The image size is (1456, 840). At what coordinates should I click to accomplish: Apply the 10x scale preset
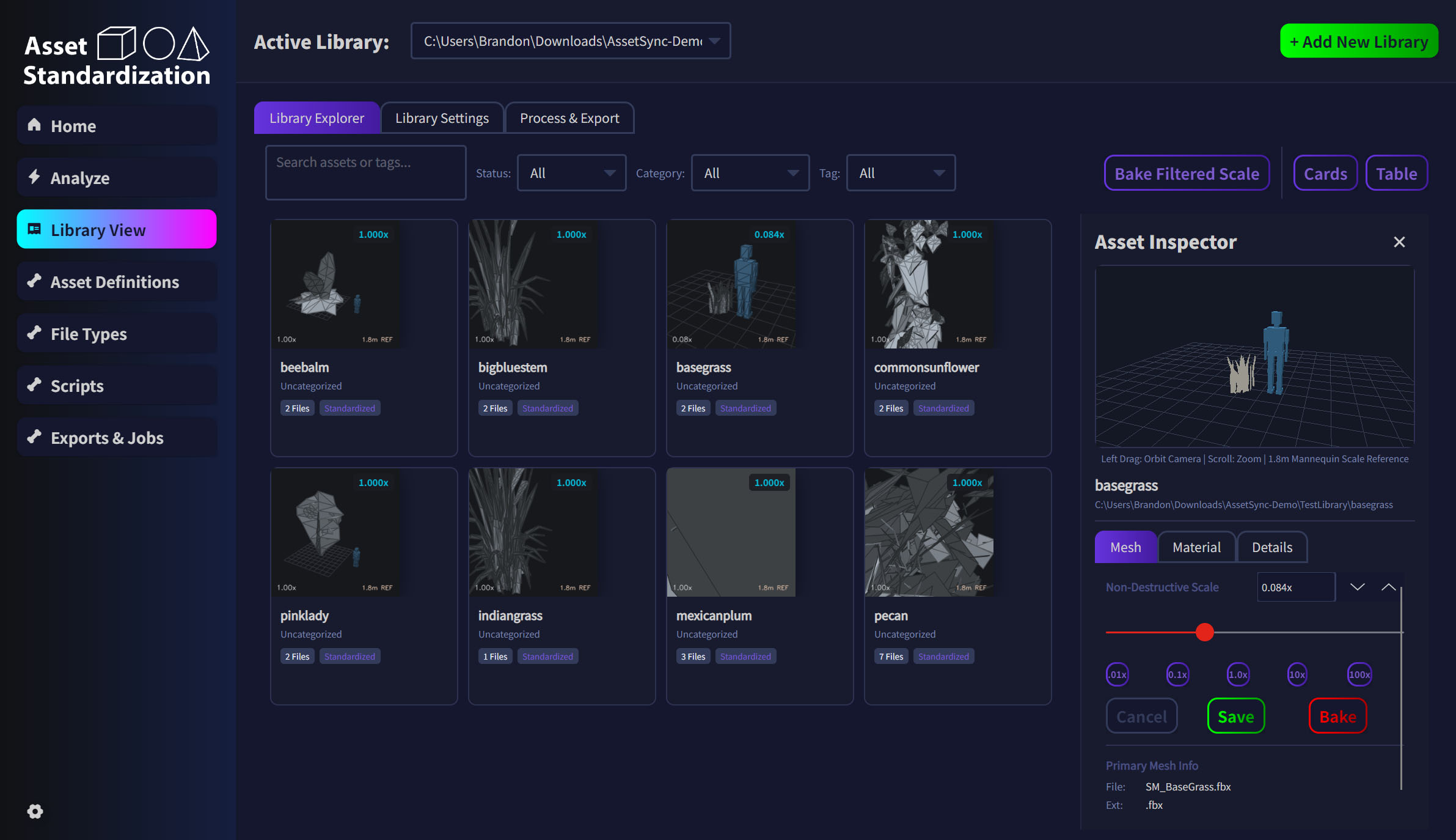(x=1297, y=674)
